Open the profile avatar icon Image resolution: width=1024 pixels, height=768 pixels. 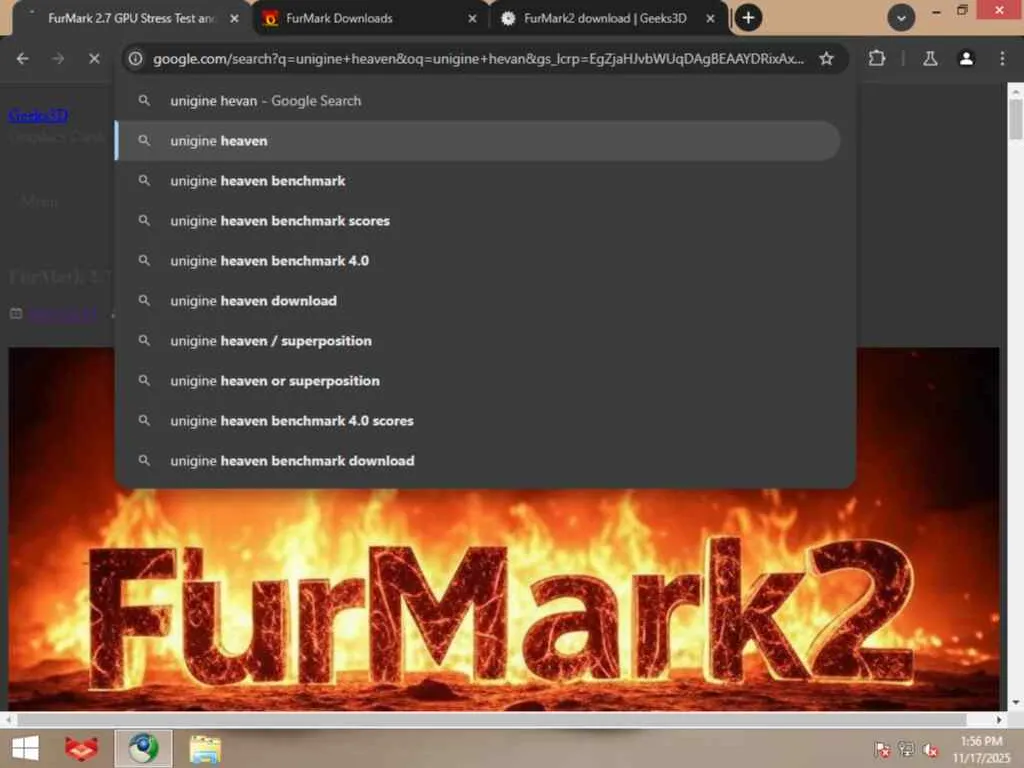[966, 59]
